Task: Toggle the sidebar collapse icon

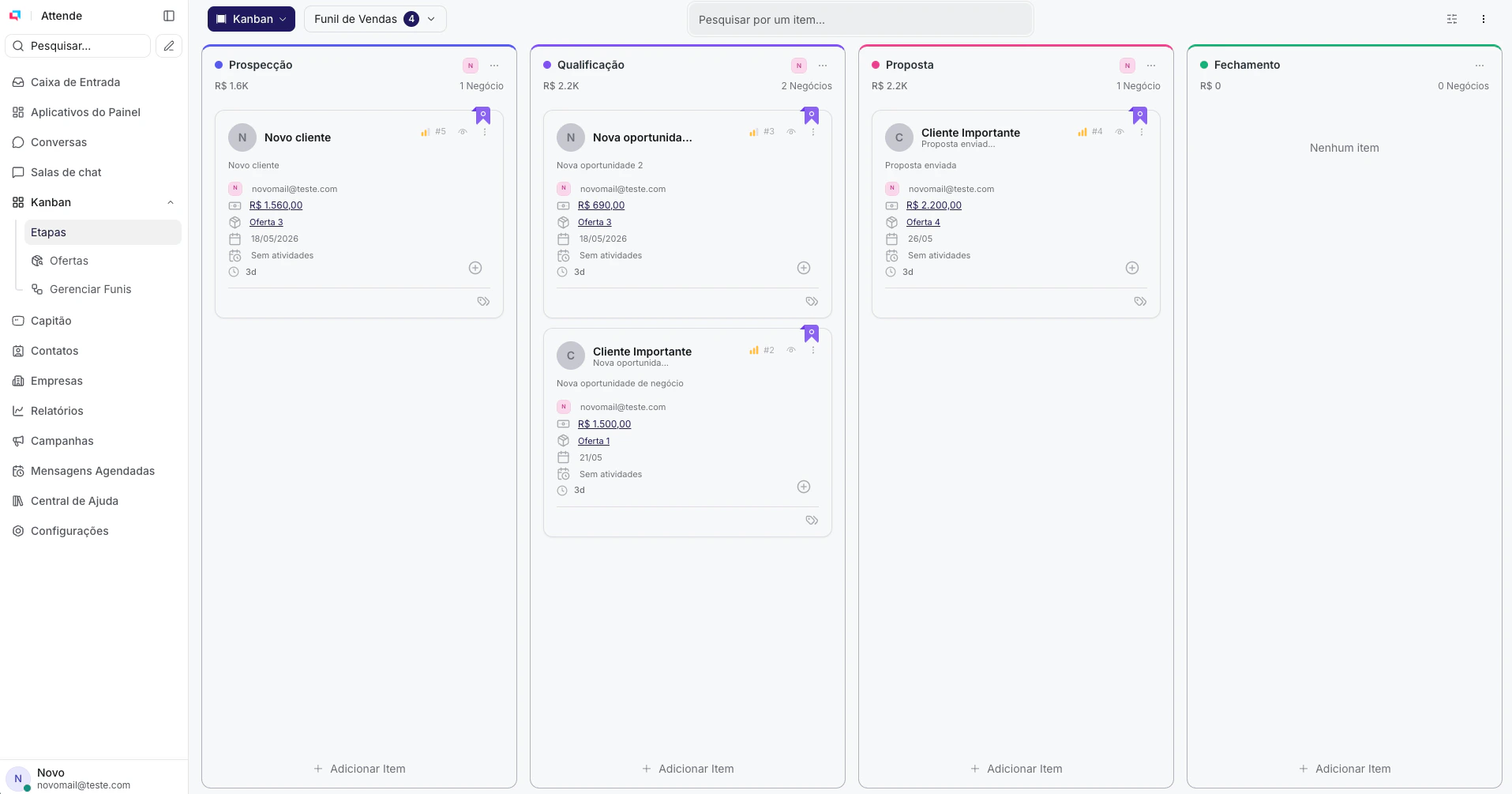Action: click(169, 16)
